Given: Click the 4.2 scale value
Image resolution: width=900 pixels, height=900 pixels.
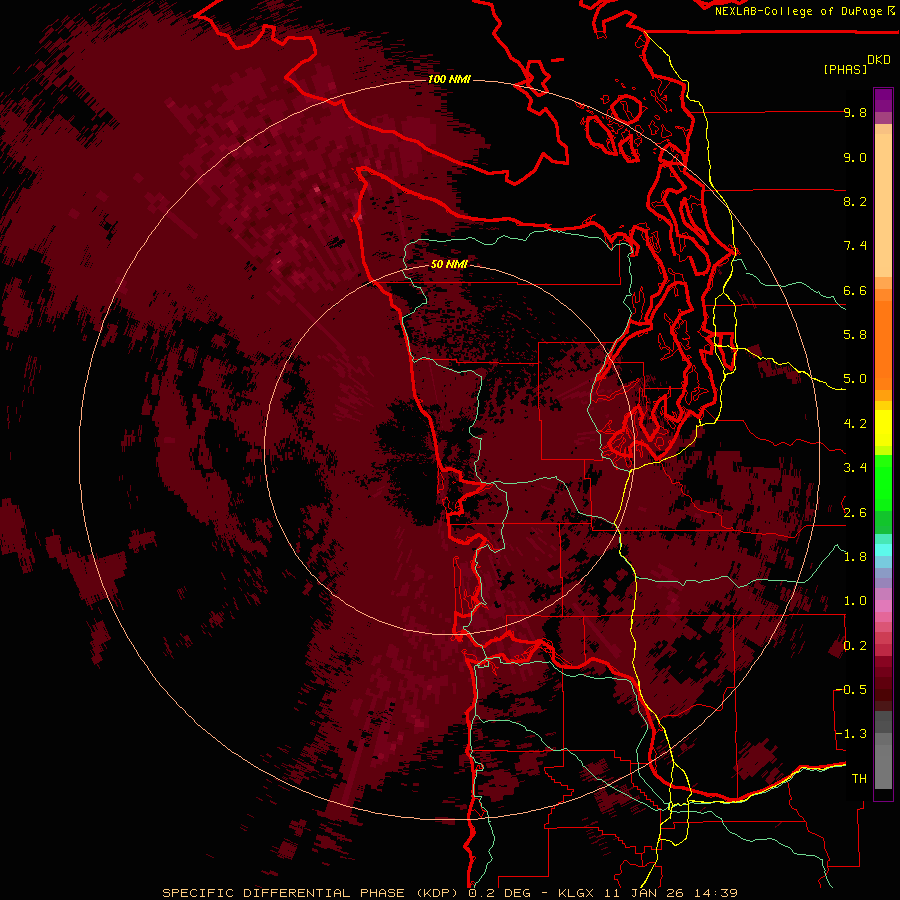Looking at the screenshot, I should click(x=855, y=424).
